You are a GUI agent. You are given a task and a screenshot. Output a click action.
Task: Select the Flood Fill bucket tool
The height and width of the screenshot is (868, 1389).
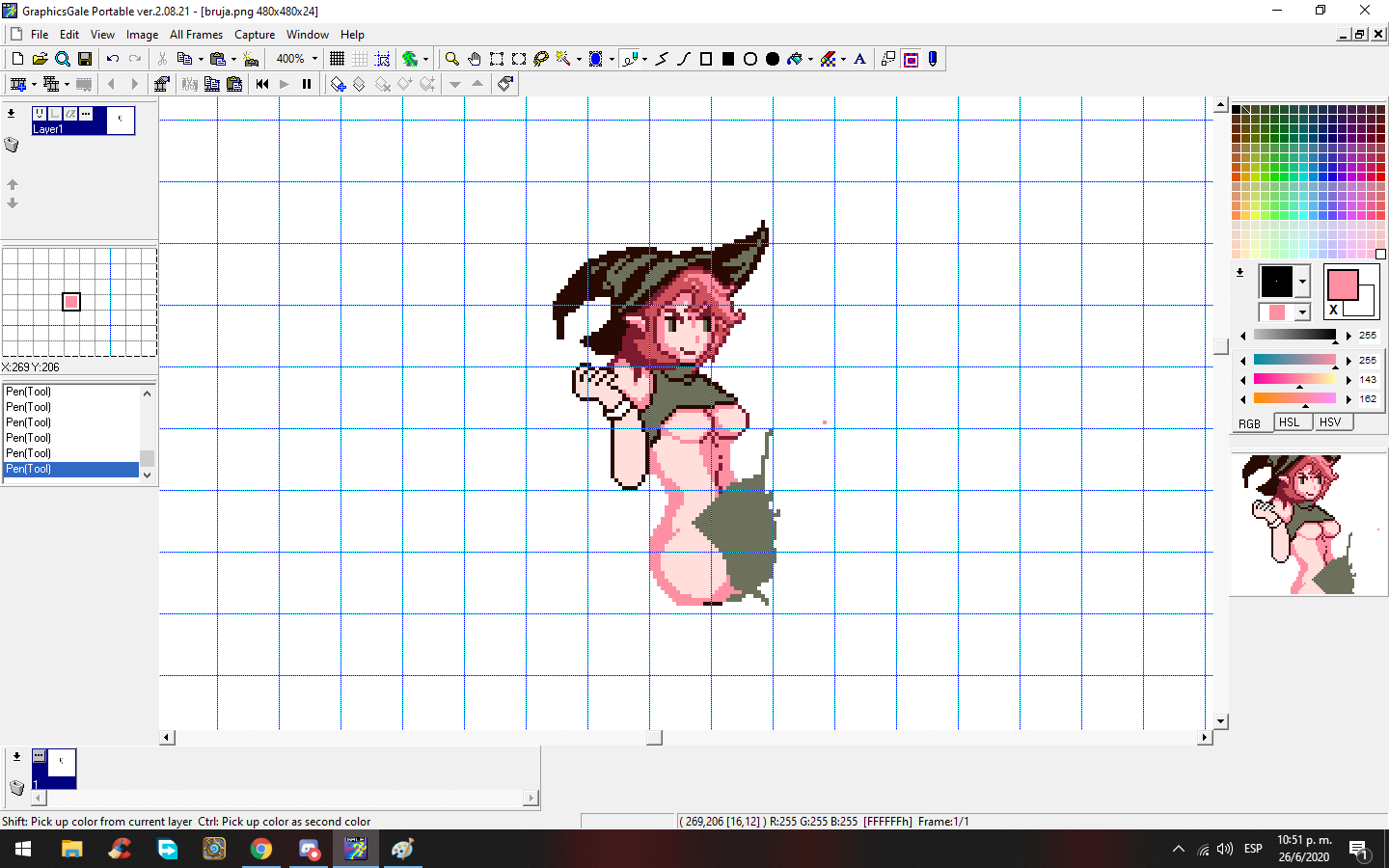point(795,59)
